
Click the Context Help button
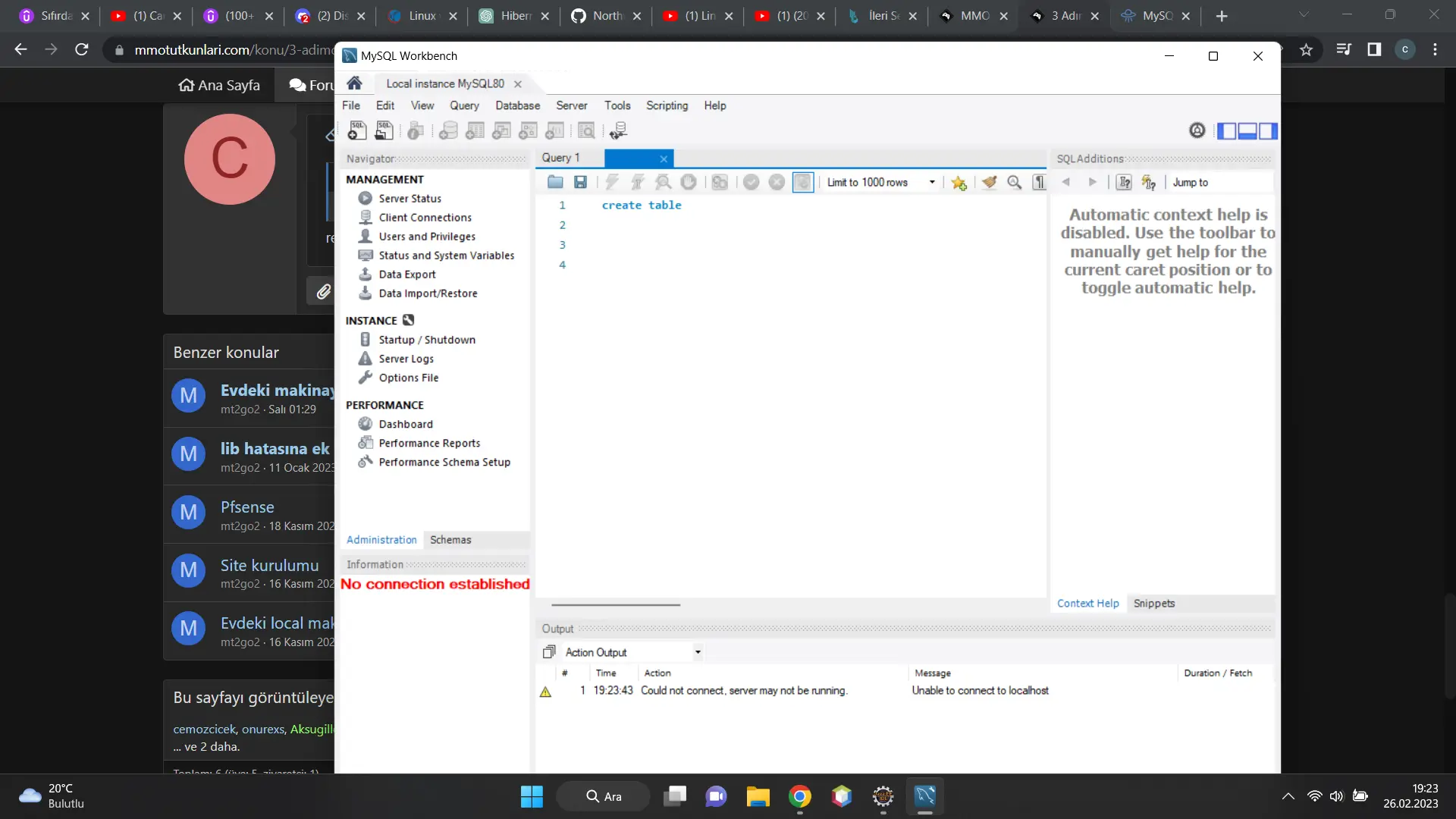[x=1088, y=603]
